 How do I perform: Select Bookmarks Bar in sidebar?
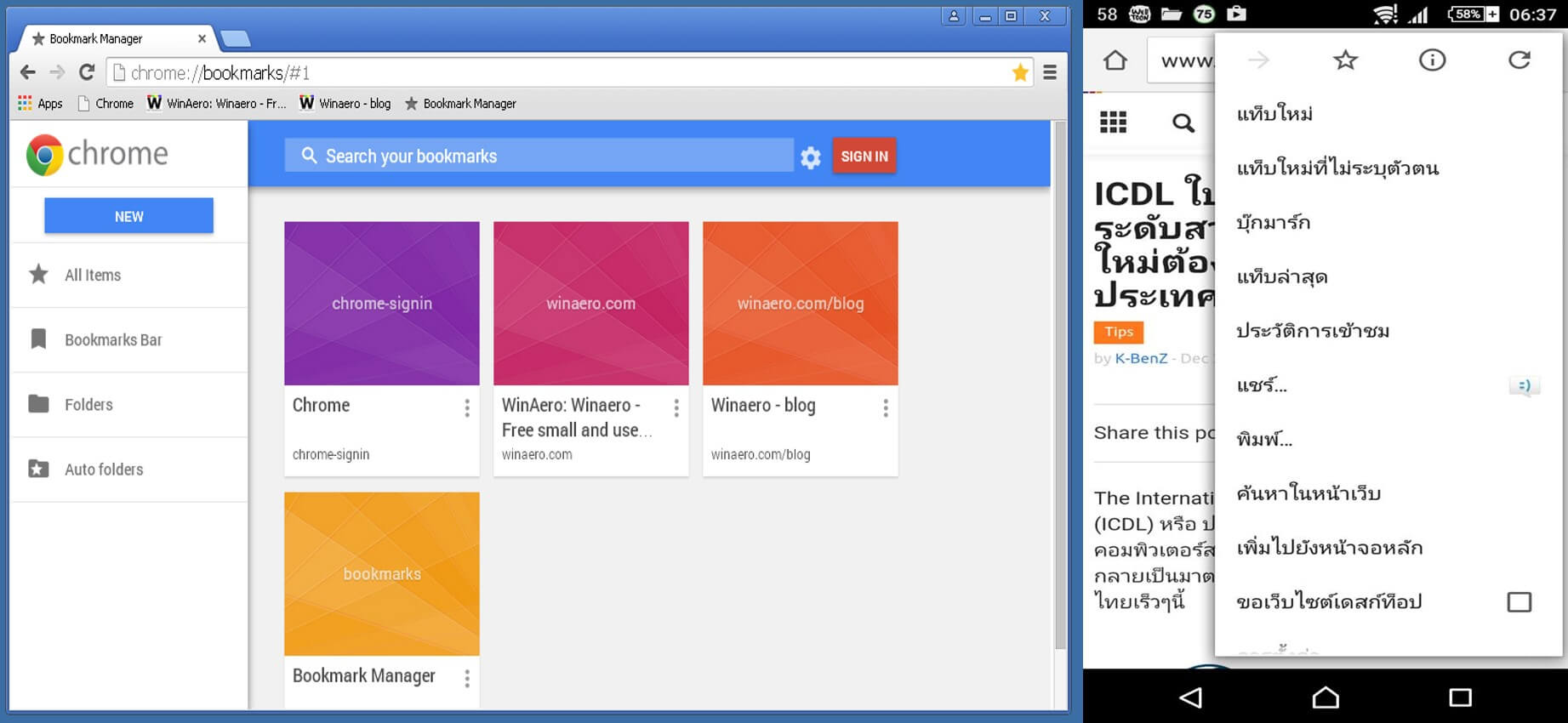(x=129, y=339)
